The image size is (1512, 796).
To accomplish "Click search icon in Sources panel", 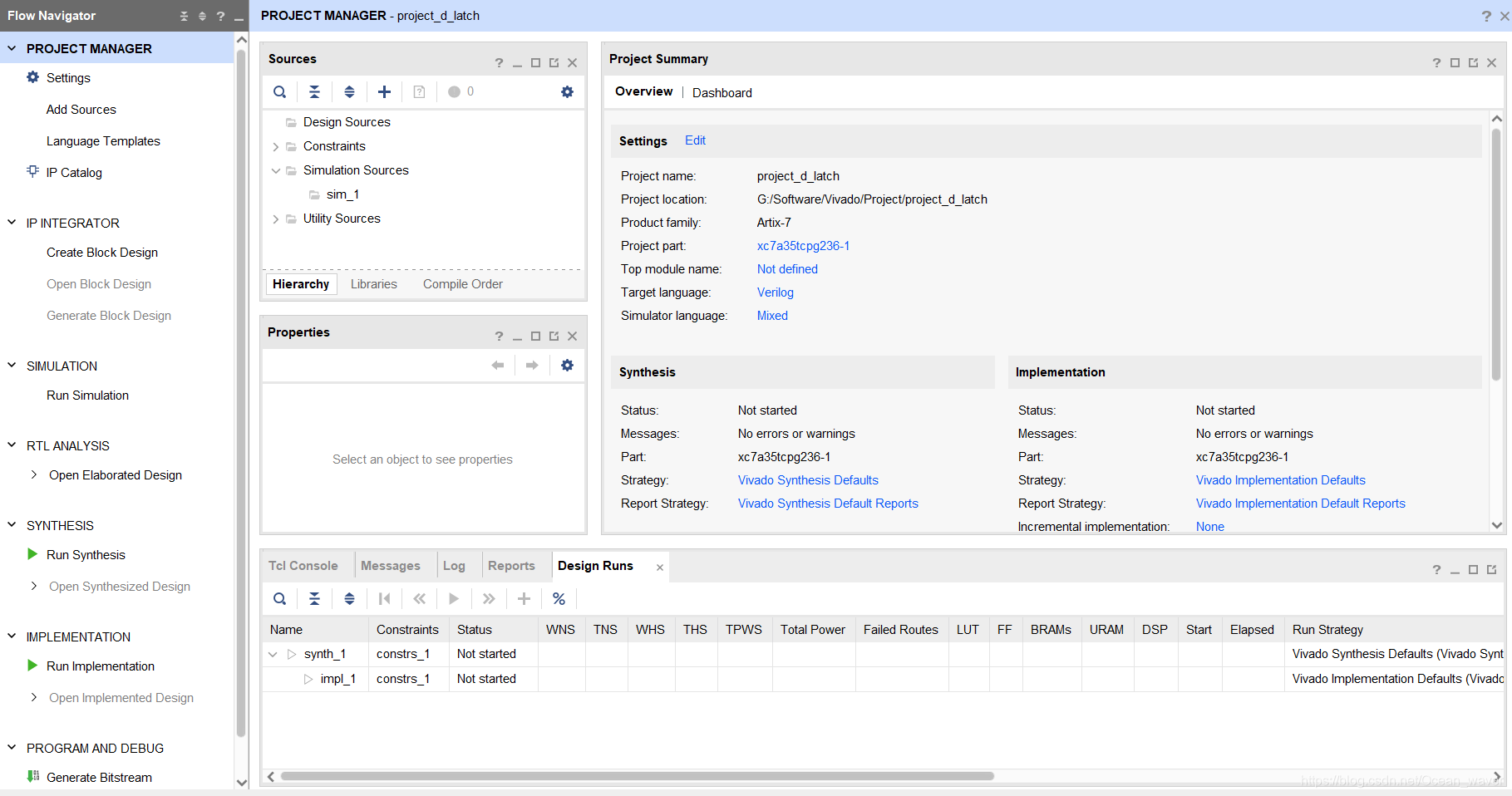I will 280,92.
